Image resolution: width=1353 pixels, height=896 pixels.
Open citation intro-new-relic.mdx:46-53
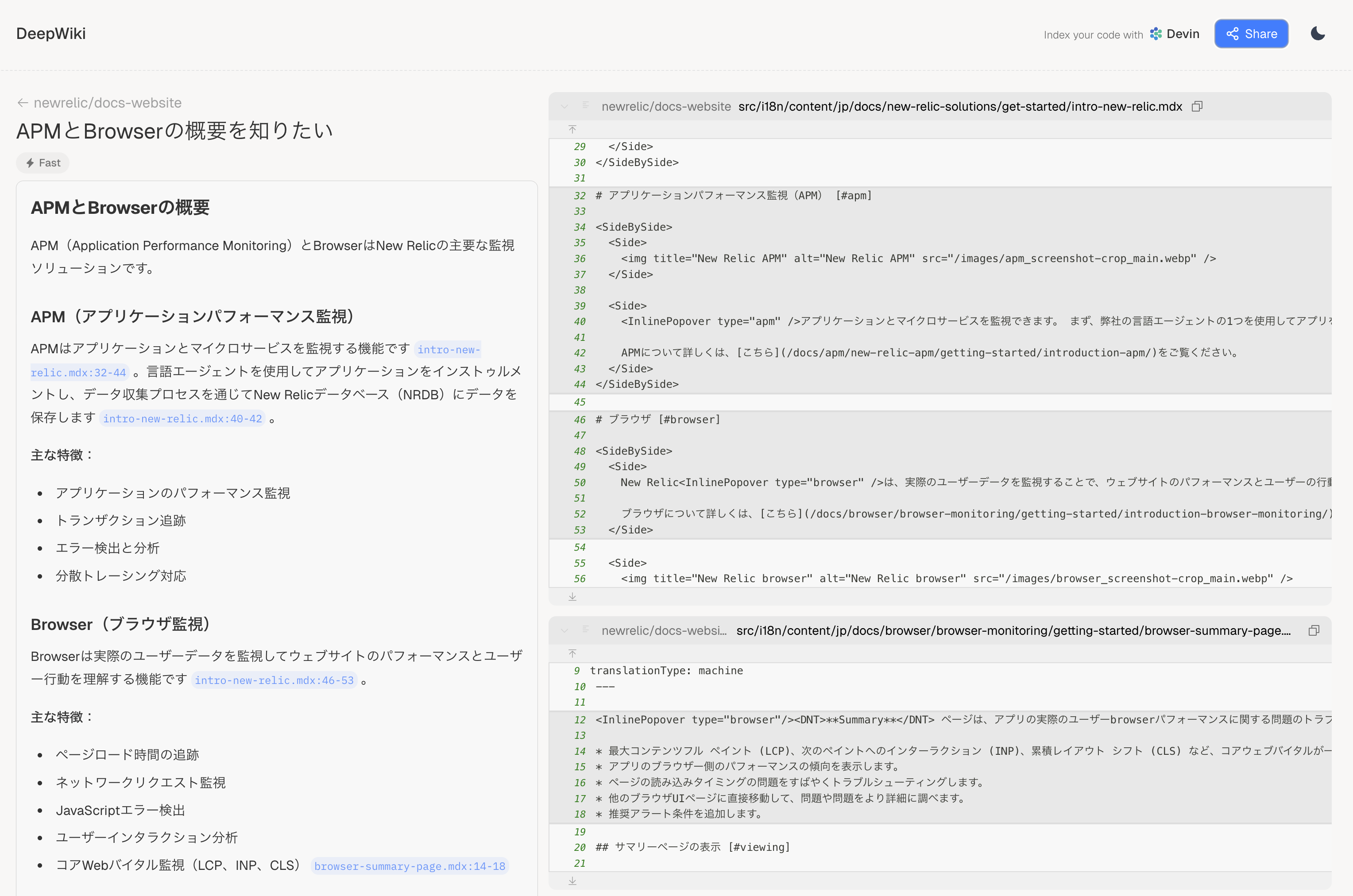tap(274, 680)
